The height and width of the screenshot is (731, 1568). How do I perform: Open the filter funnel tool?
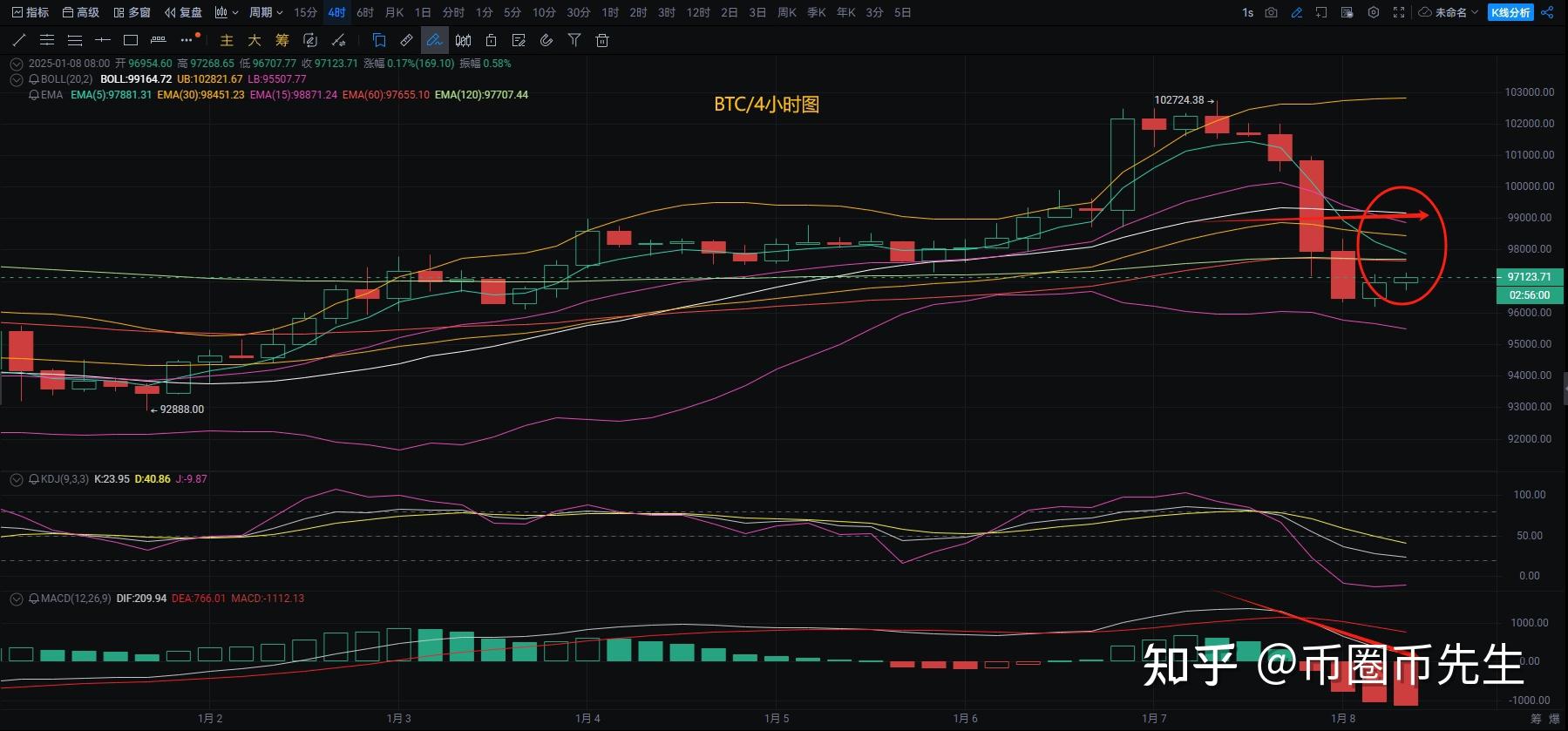[574, 40]
